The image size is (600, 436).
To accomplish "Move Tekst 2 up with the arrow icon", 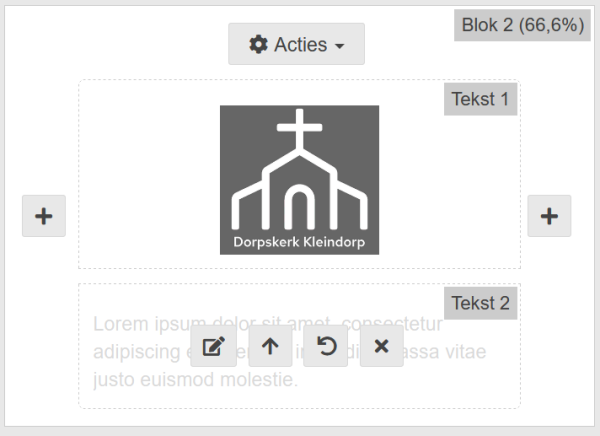I will pos(270,346).
